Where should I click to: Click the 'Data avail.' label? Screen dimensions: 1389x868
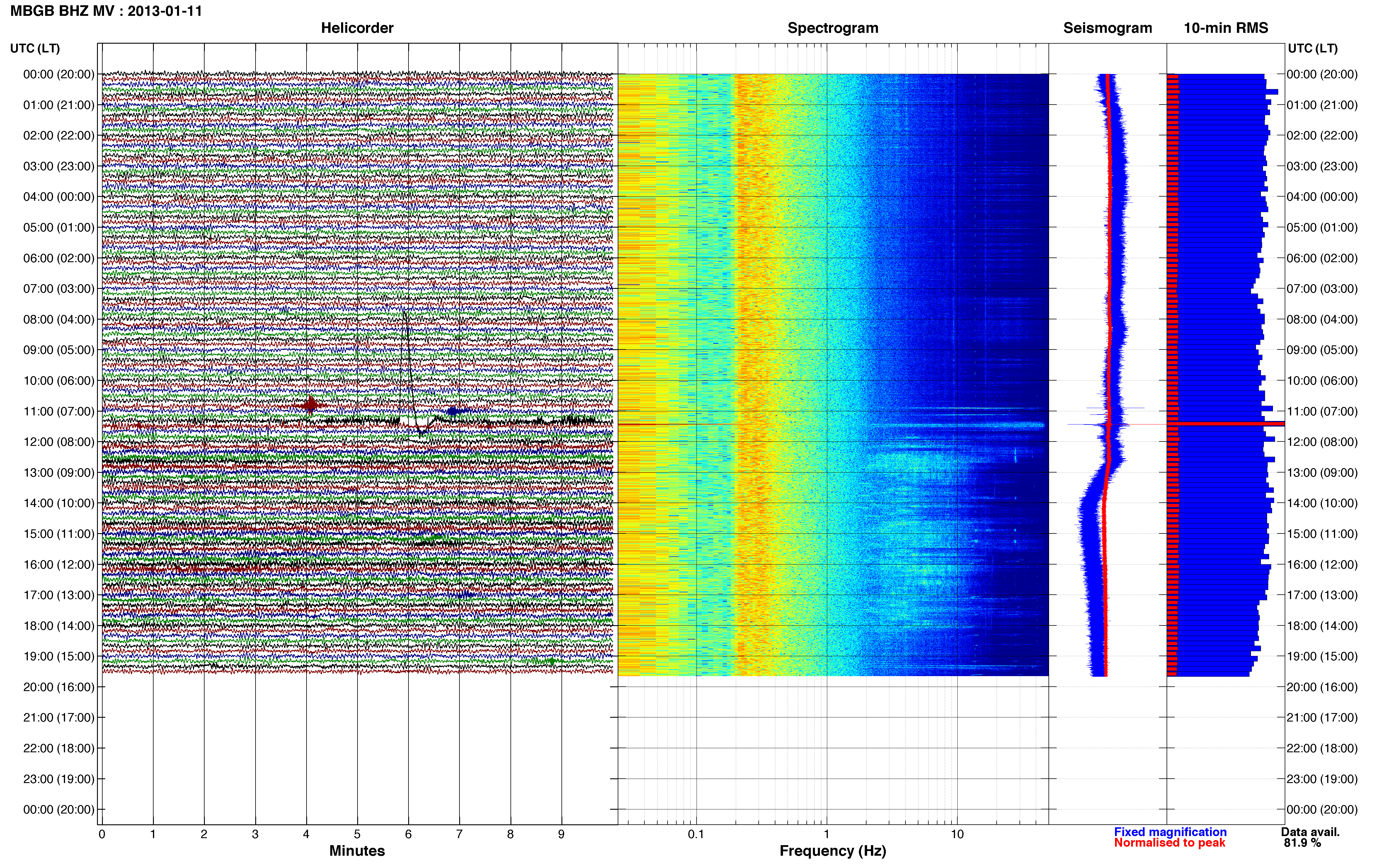1310,832
